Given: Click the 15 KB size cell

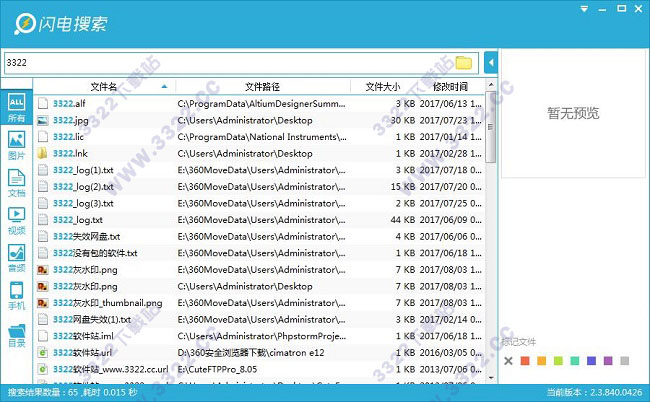Looking at the screenshot, I should 403,186.
